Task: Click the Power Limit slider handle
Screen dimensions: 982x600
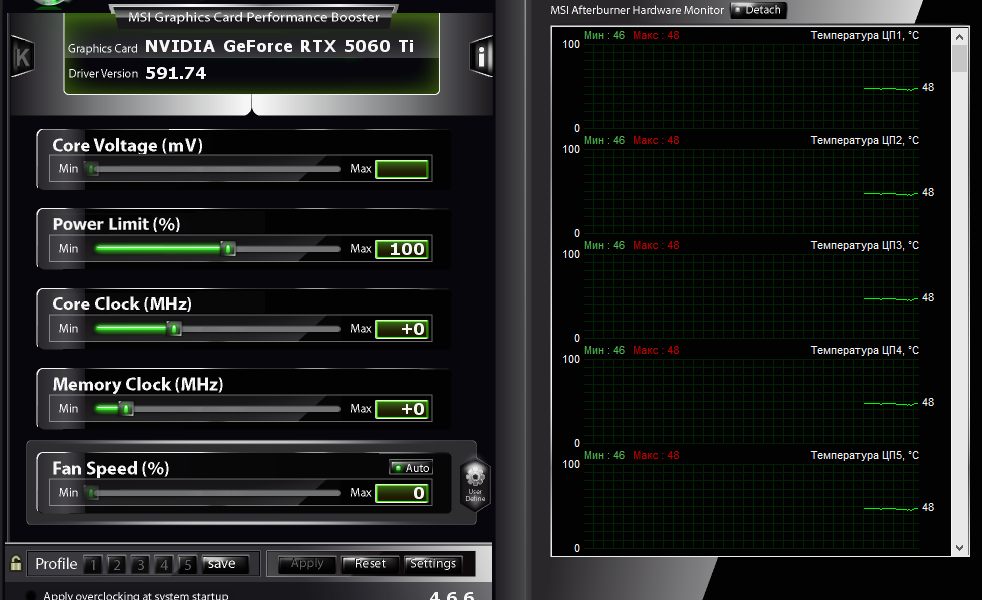Action: click(229, 249)
